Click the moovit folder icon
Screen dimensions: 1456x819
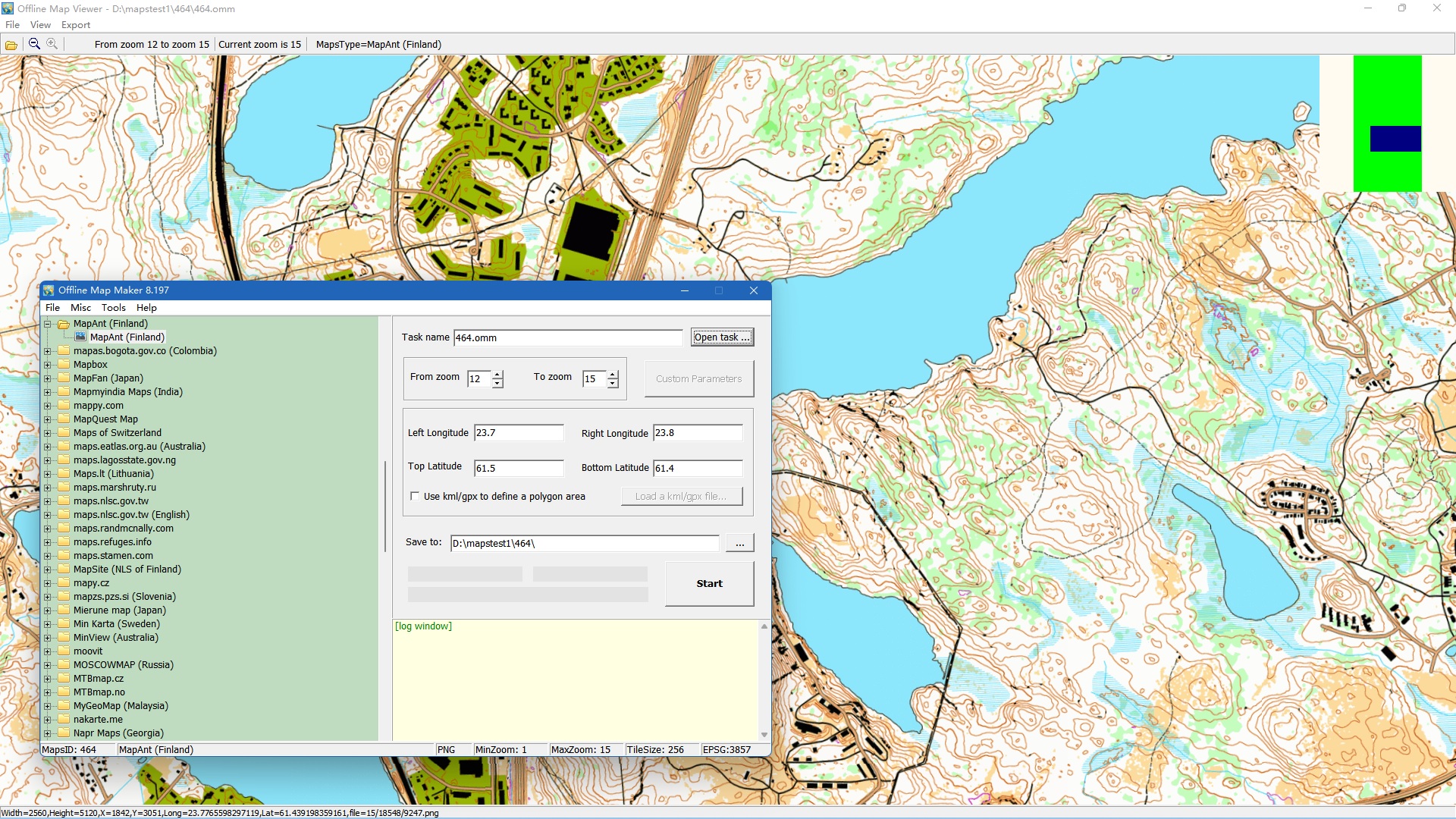coord(64,651)
